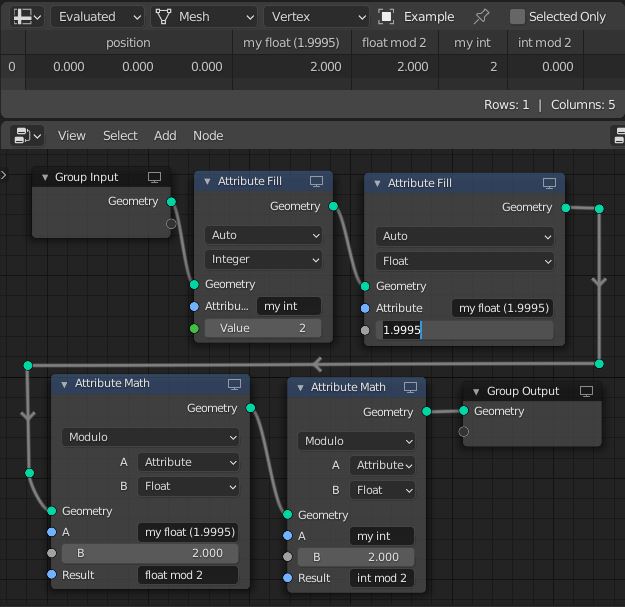This screenshot has height=607, width=625.
Task: Open Modulo operation dropdown in int math node
Action: pyautogui.click(x=356, y=441)
